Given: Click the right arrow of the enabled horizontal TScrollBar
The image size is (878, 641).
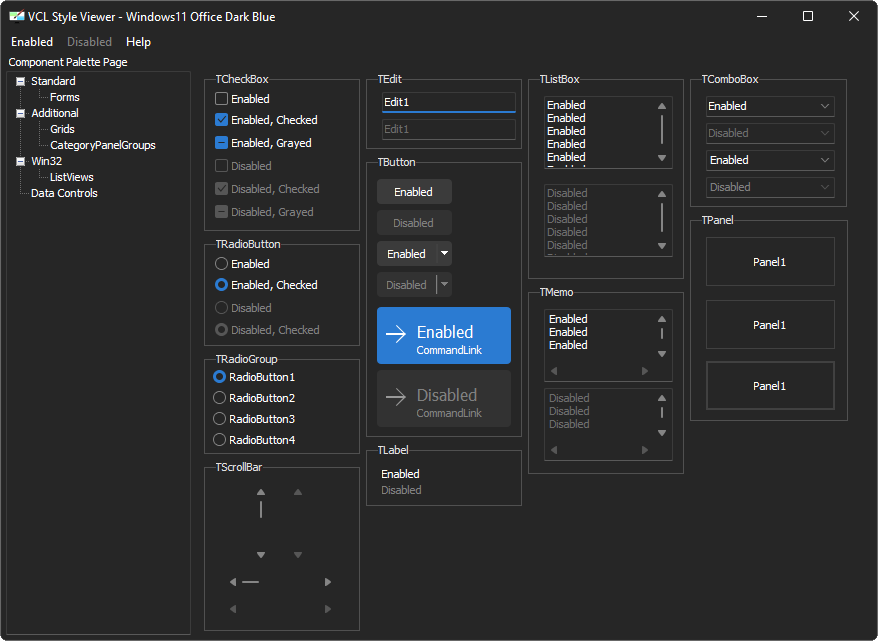Looking at the screenshot, I should (328, 582).
